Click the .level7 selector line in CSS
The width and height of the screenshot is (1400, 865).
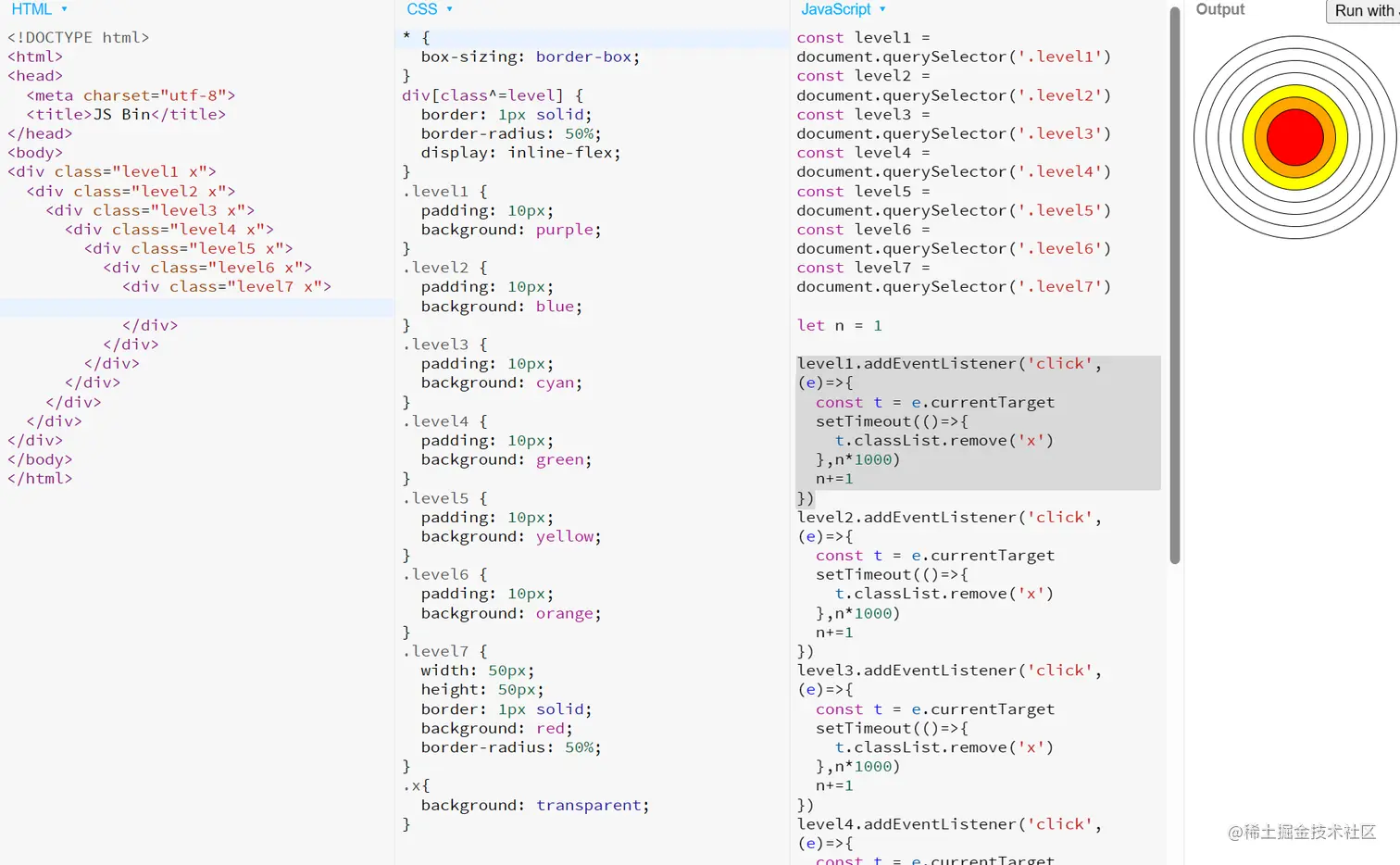444,651
